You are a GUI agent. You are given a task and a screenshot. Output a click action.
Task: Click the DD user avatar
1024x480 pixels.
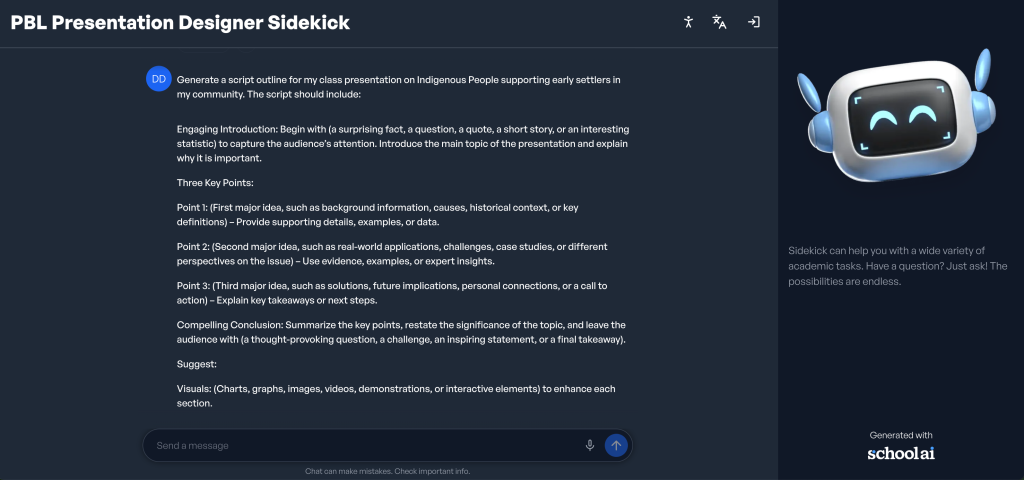click(158, 79)
